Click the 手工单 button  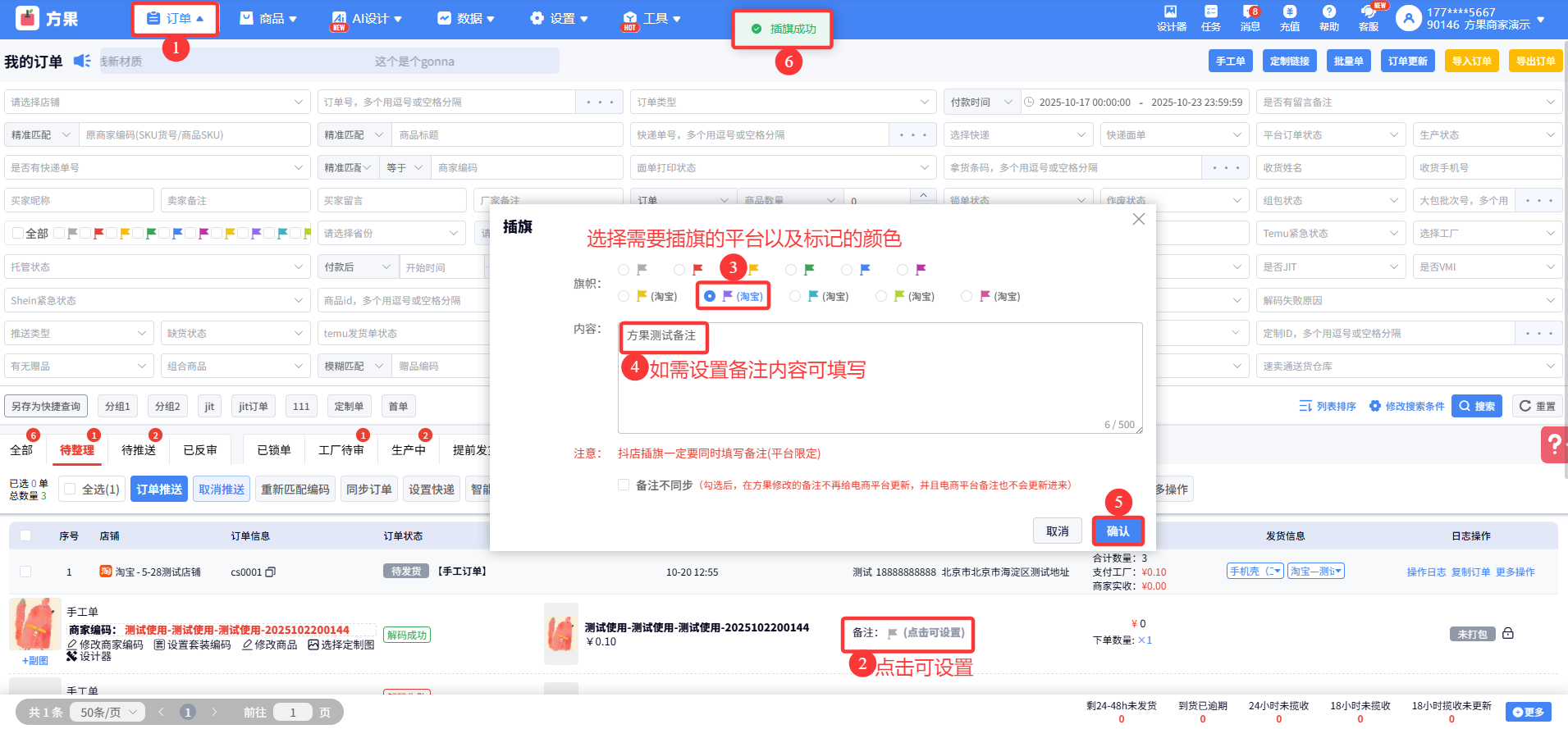coord(1230,61)
